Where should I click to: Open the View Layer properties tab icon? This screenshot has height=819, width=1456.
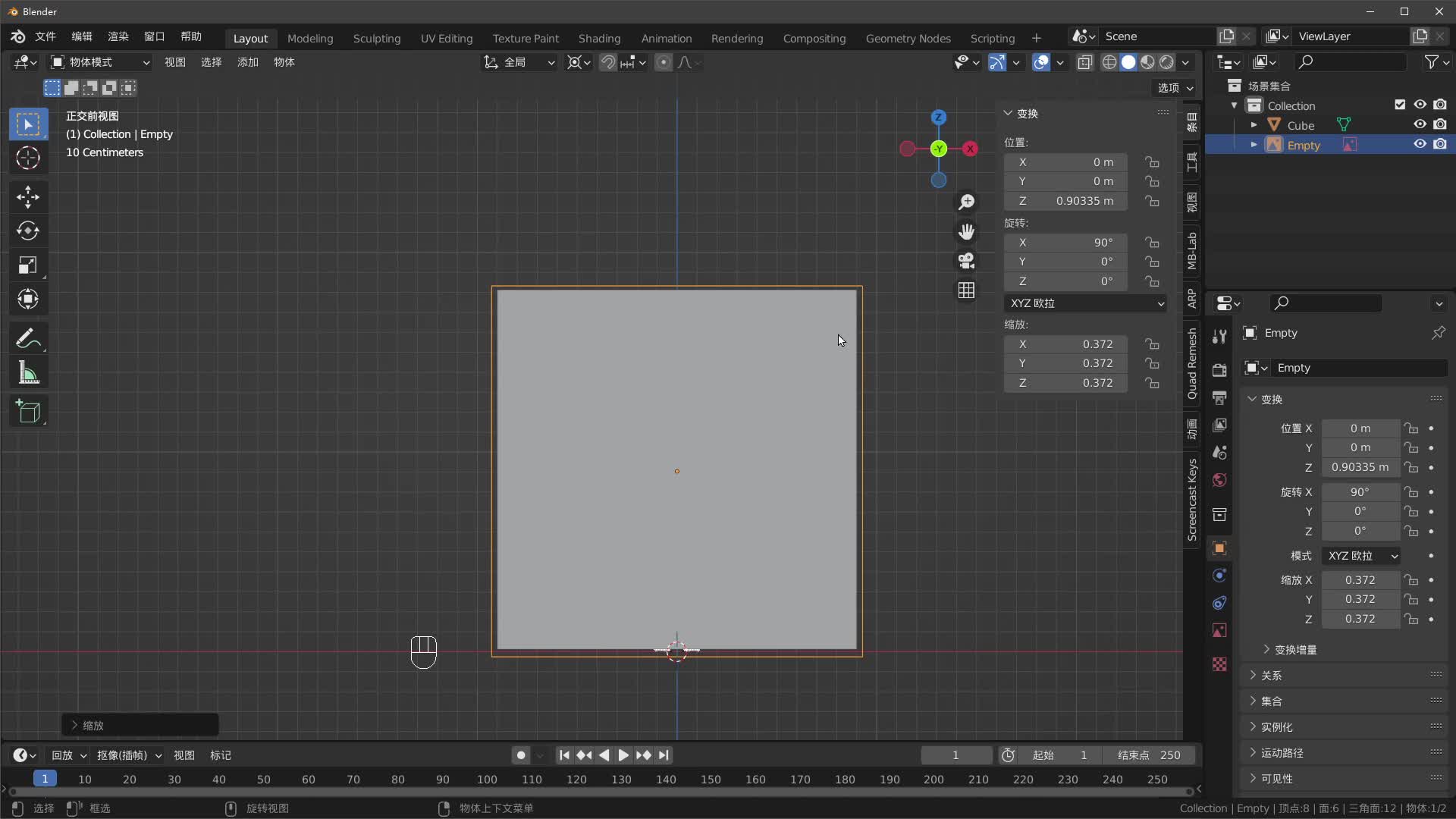click(x=1219, y=425)
